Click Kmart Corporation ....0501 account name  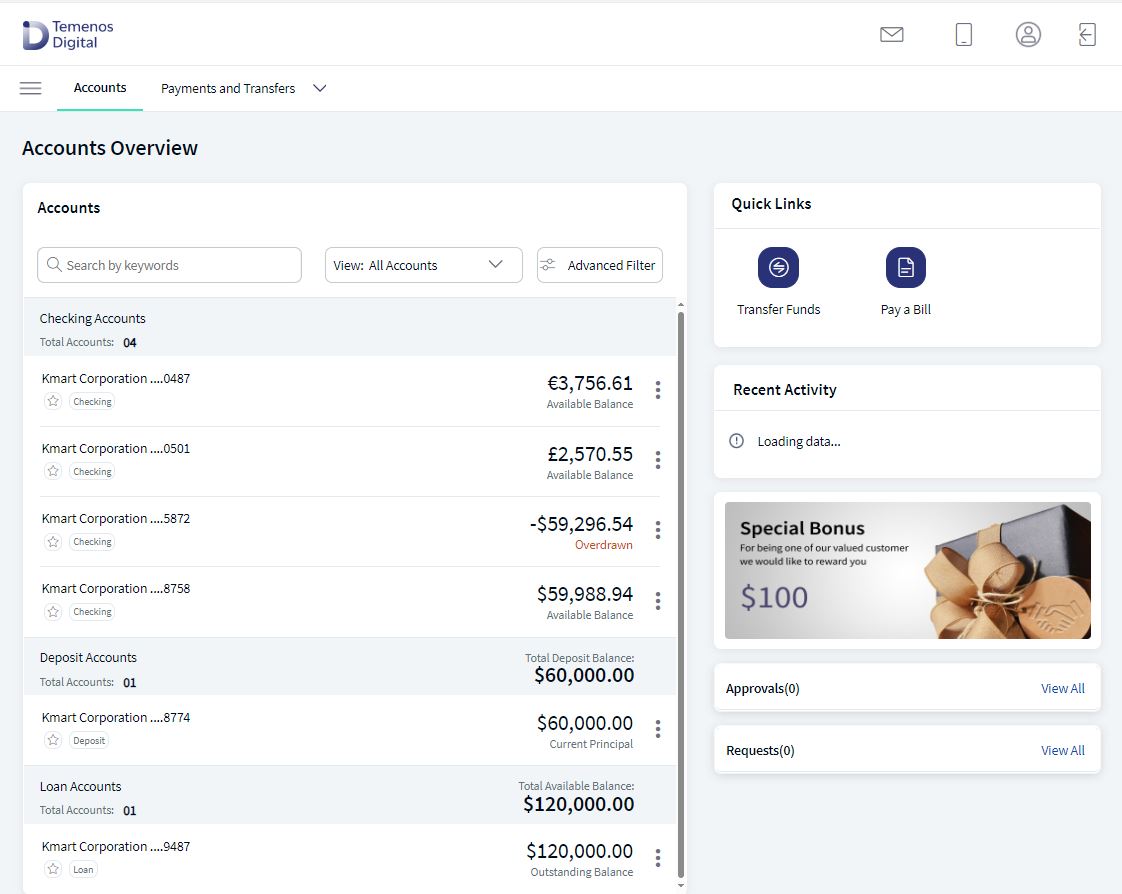[116, 449]
